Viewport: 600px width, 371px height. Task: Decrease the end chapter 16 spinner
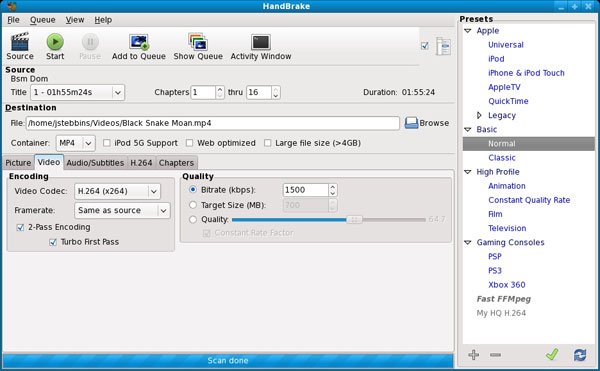click(276, 96)
